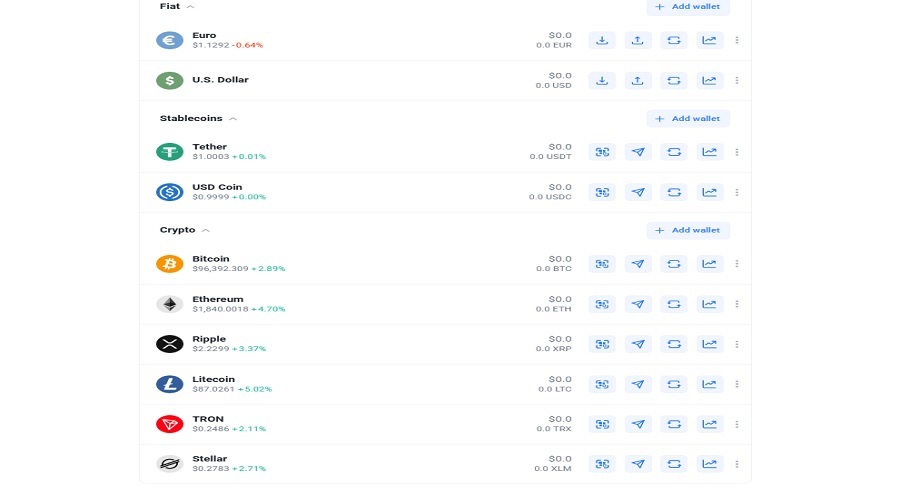Collapse the Fiat section chevron

[x=191, y=6]
